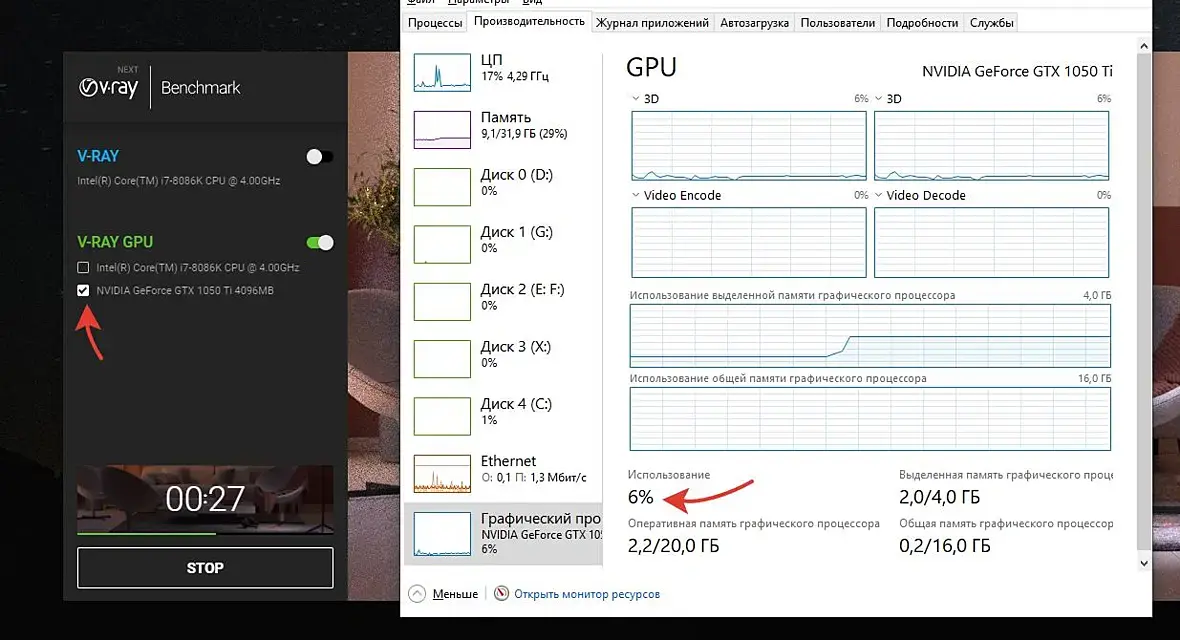Click the Task Manager vertical scrollbar
Image resolution: width=1180 pixels, height=640 pixels.
1144,300
